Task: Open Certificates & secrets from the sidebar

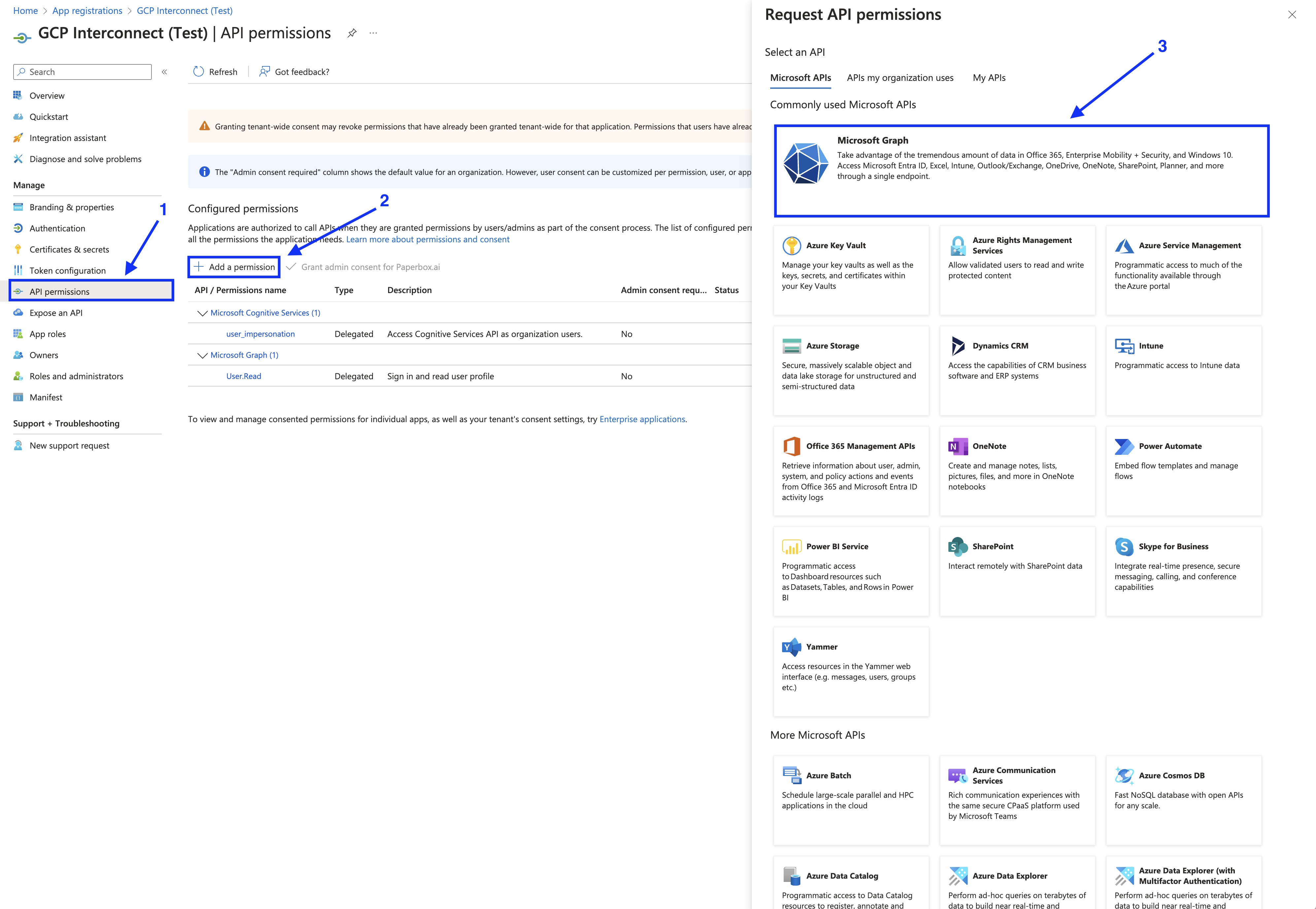Action: coord(70,249)
